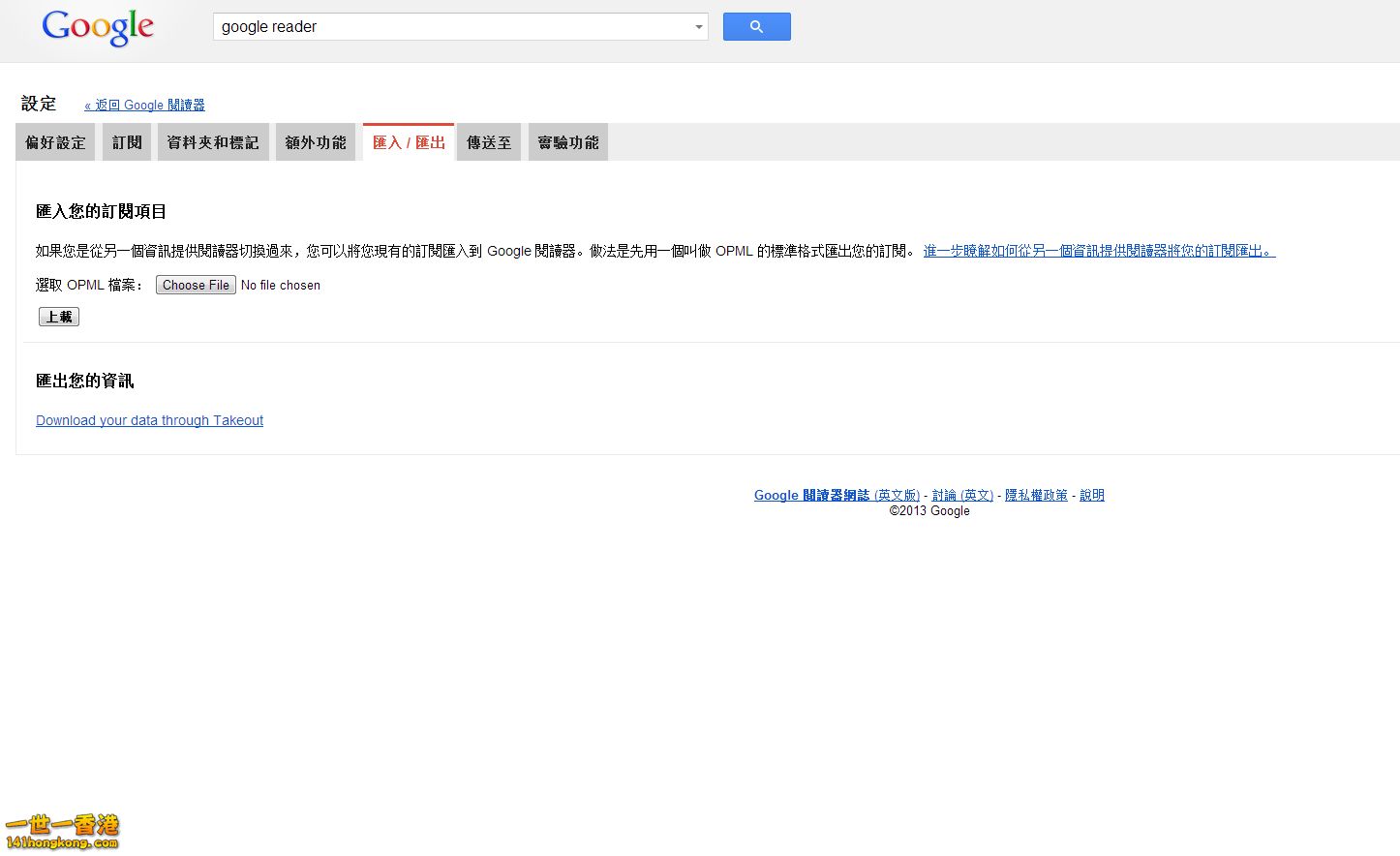The height and width of the screenshot is (856, 1400).
Task: Click the blue magnifier search button
Action: tap(756, 27)
